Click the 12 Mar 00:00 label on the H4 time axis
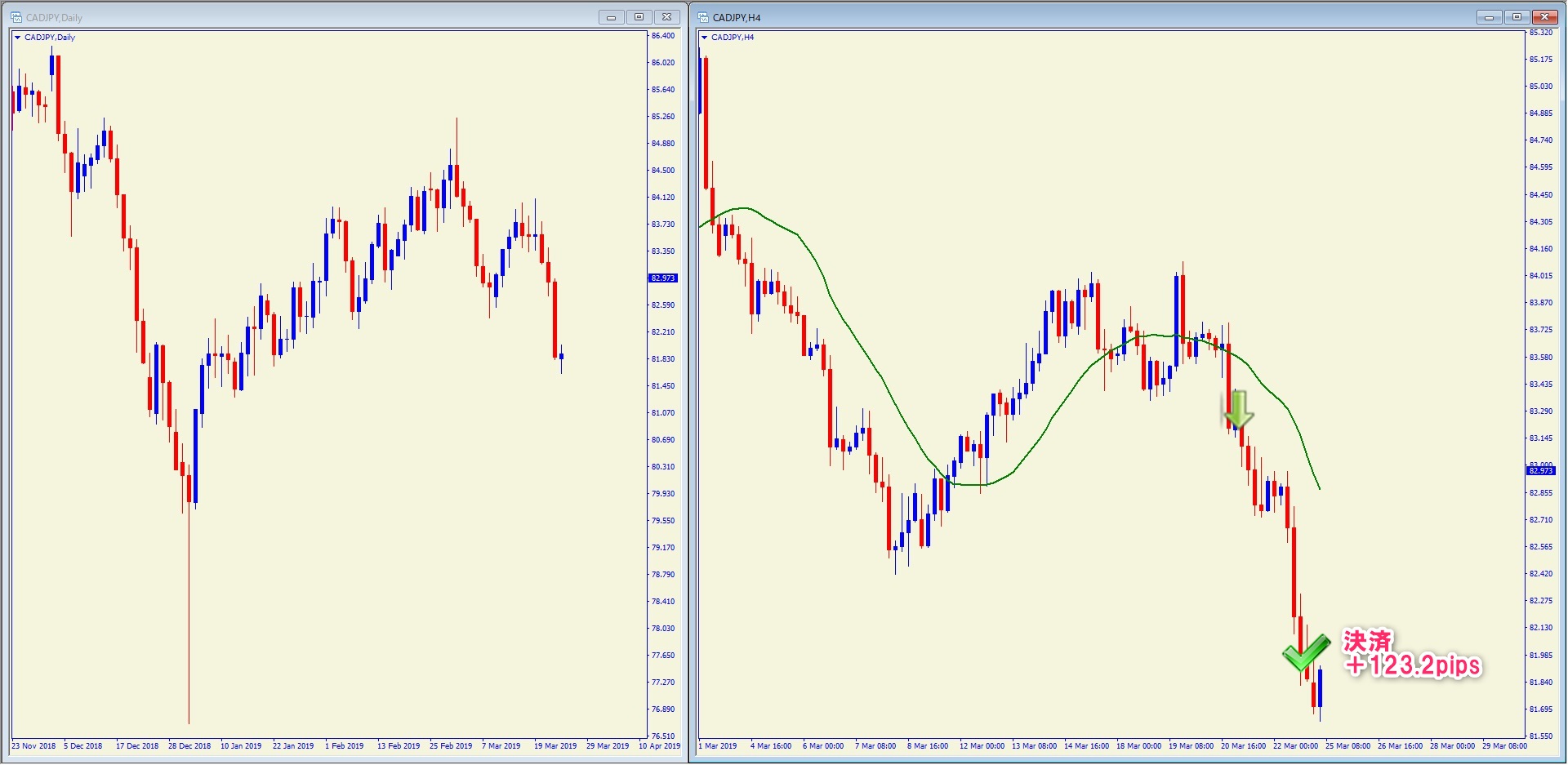Image resolution: width=1568 pixels, height=765 pixels. pos(982,746)
